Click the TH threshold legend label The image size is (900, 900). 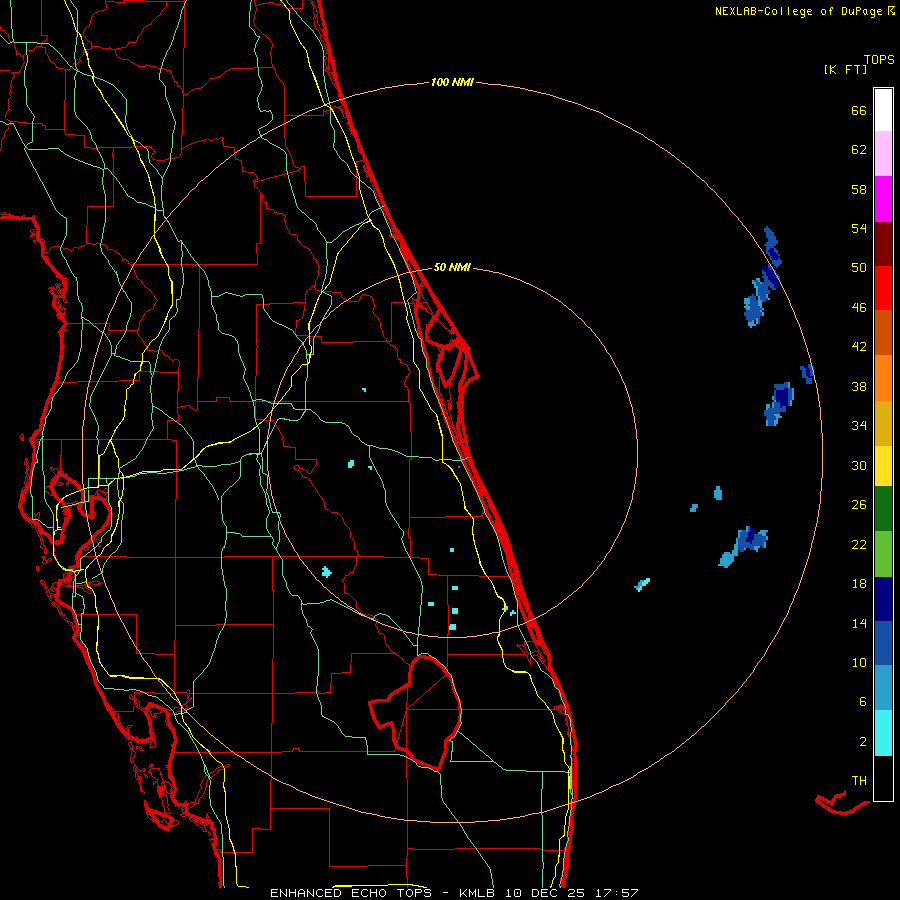(859, 781)
